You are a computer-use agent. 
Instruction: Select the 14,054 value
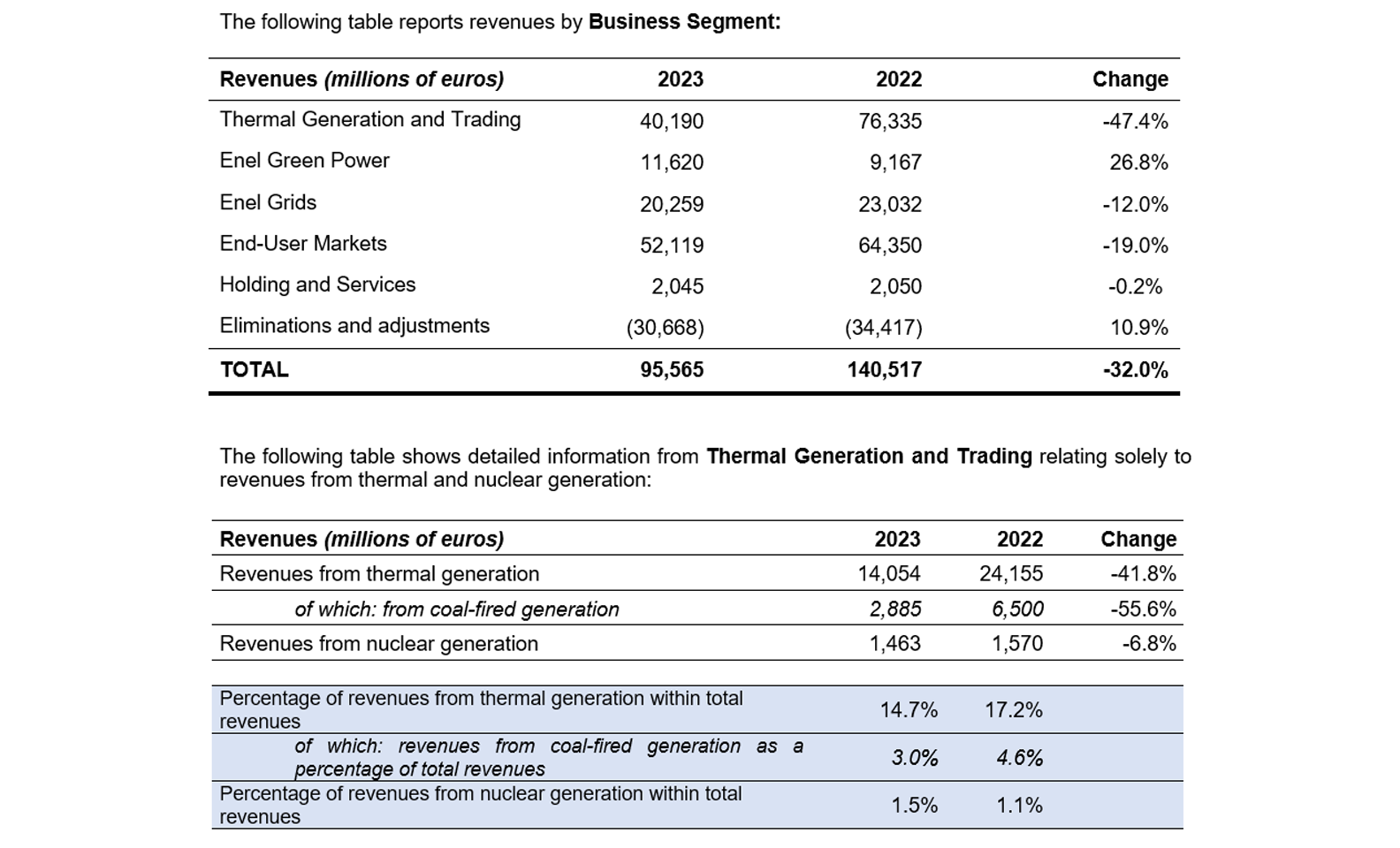(x=889, y=573)
